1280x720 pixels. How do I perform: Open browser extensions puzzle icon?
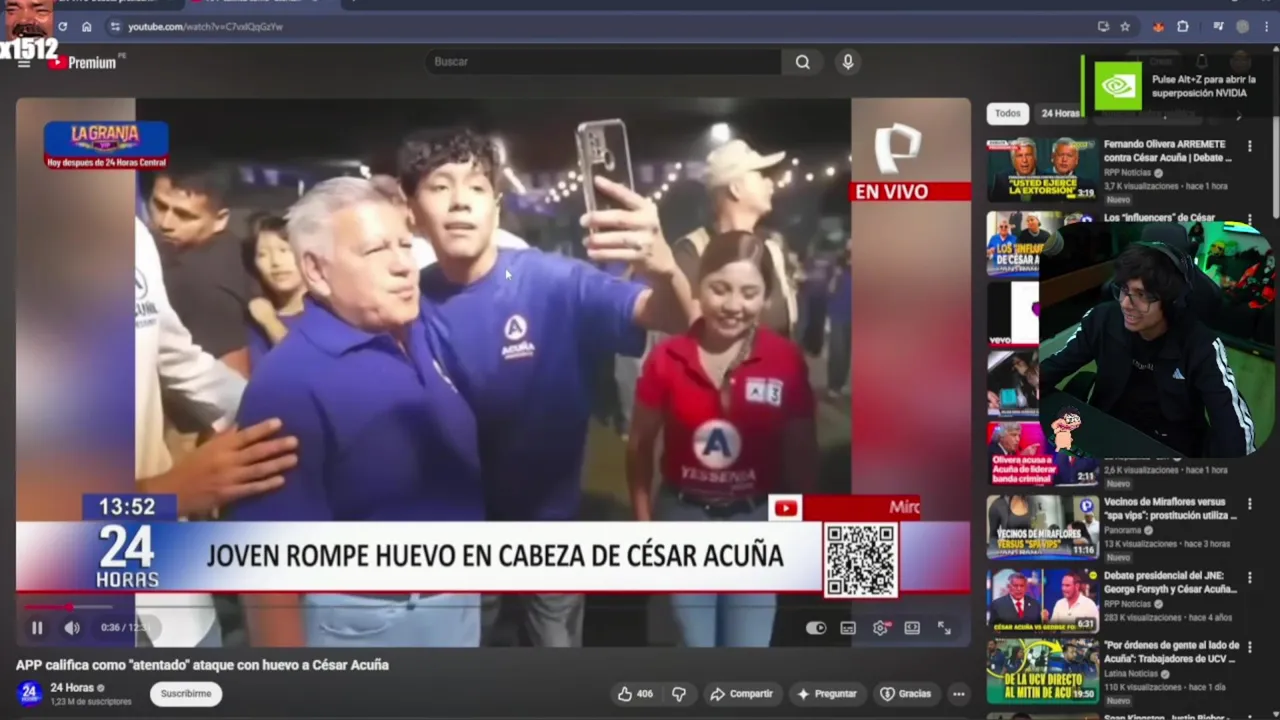pos(1183,27)
